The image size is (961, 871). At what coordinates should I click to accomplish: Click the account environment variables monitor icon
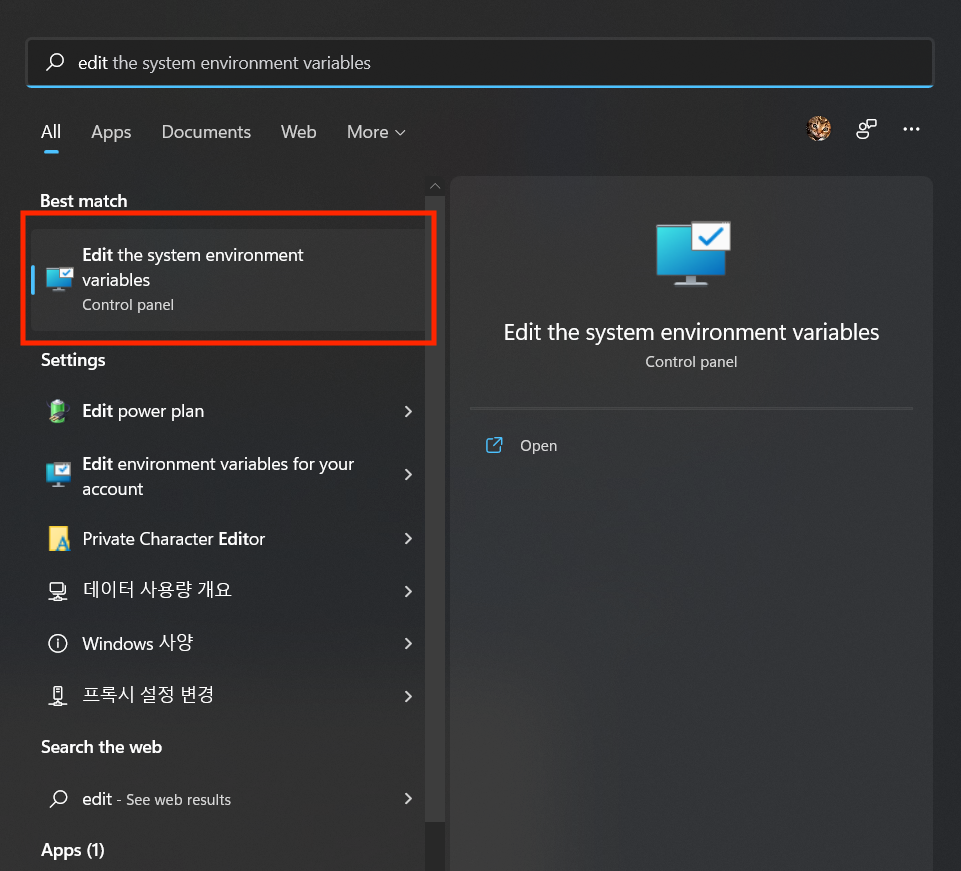tap(58, 474)
